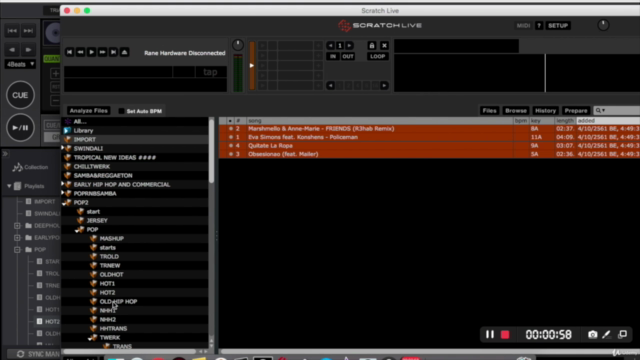Image resolution: width=640 pixels, height=360 pixels.
Task: Click the HOT1 crate icon
Action: click(x=93, y=283)
